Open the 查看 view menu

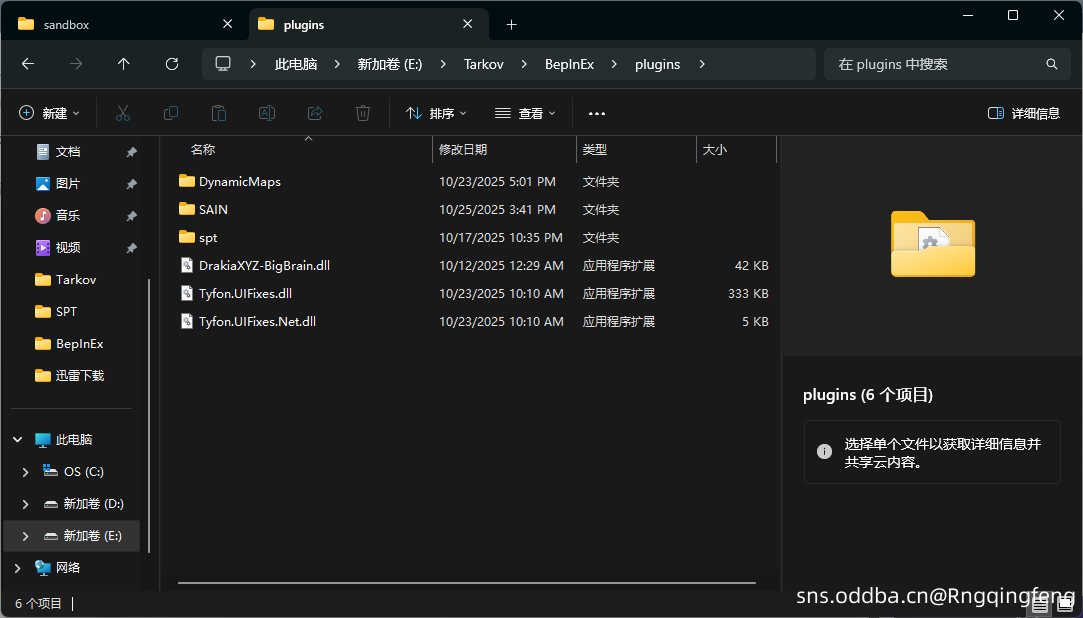click(525, 113)
